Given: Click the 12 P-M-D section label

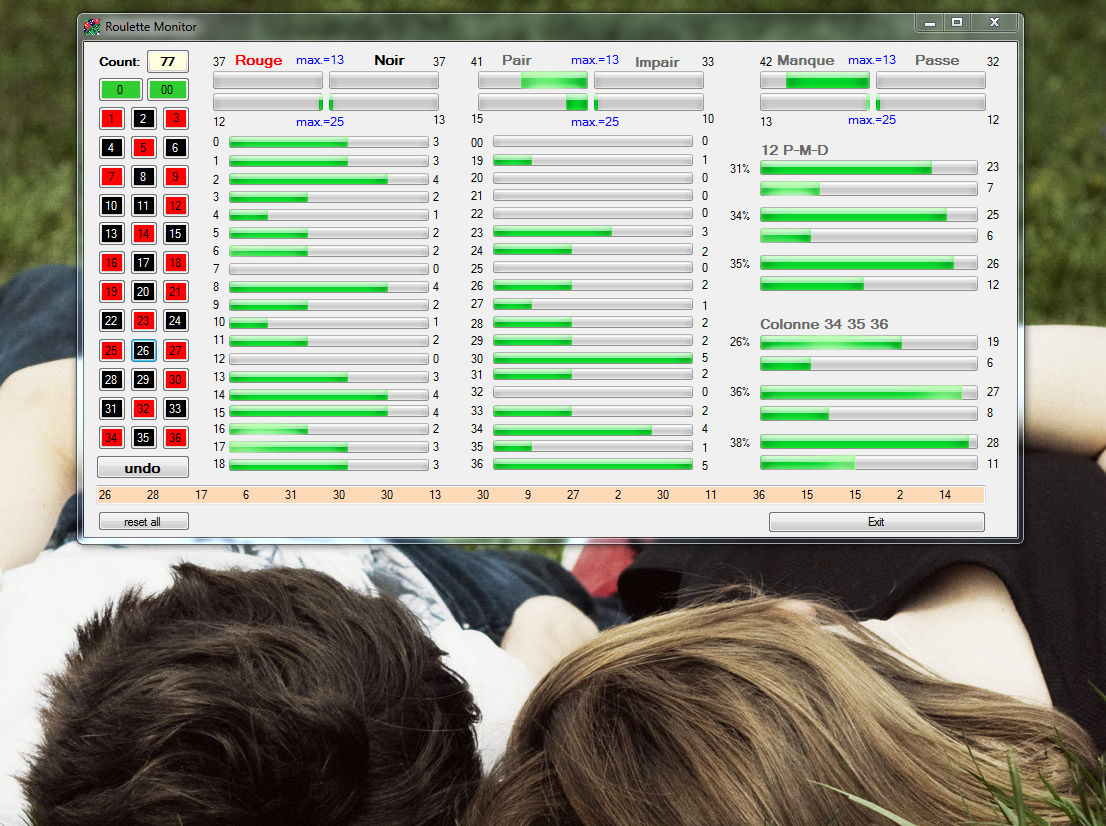Looking at the screenshot, I should (x=794, y=150).
